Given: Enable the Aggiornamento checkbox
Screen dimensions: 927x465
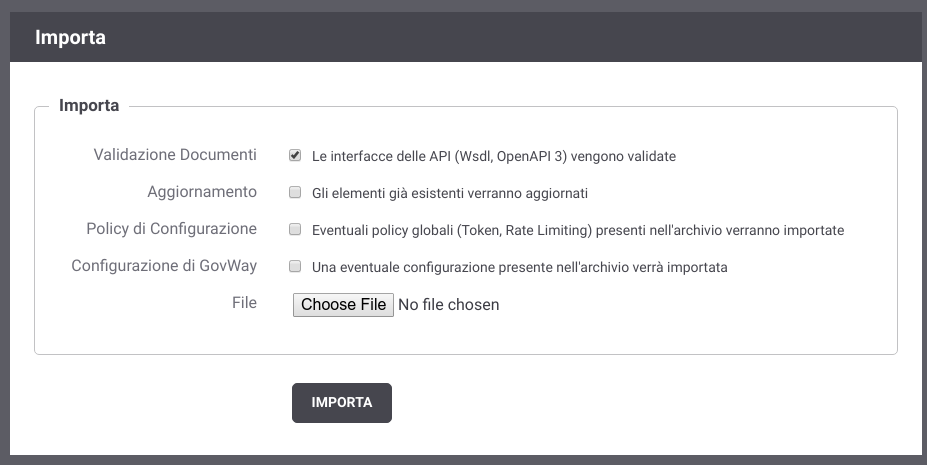Looking at the screenshot, I should [294, 192].
